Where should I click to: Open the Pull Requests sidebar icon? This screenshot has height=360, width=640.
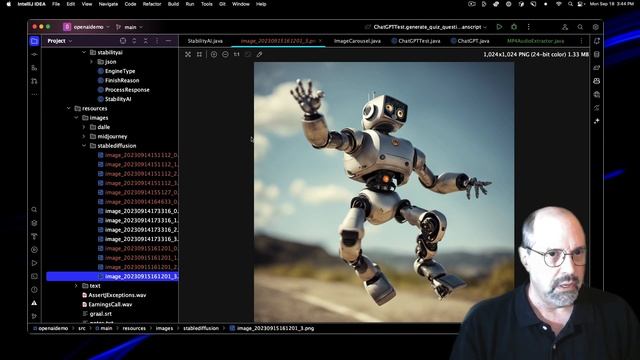click(x=34, y=81)
